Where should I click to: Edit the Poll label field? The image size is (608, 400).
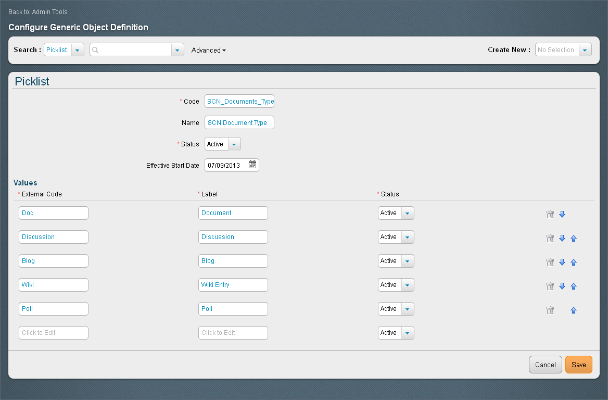(x=233, y=309)
